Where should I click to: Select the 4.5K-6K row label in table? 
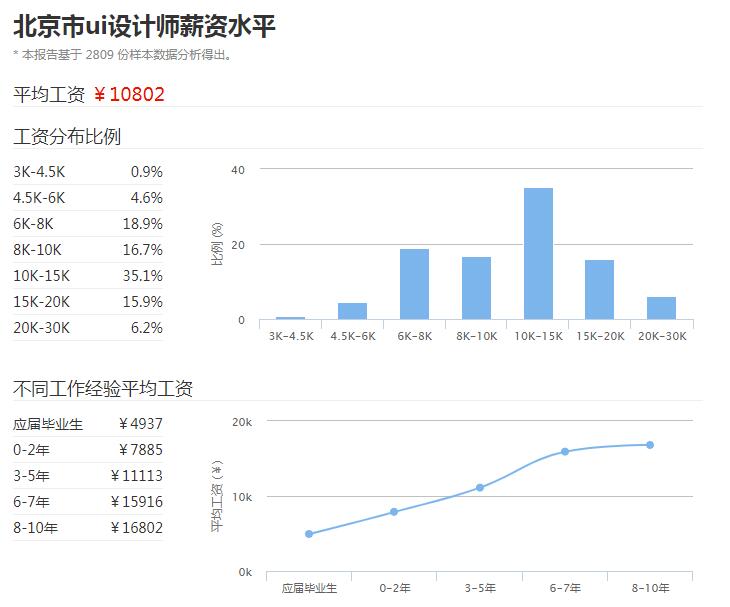(39, 198)
